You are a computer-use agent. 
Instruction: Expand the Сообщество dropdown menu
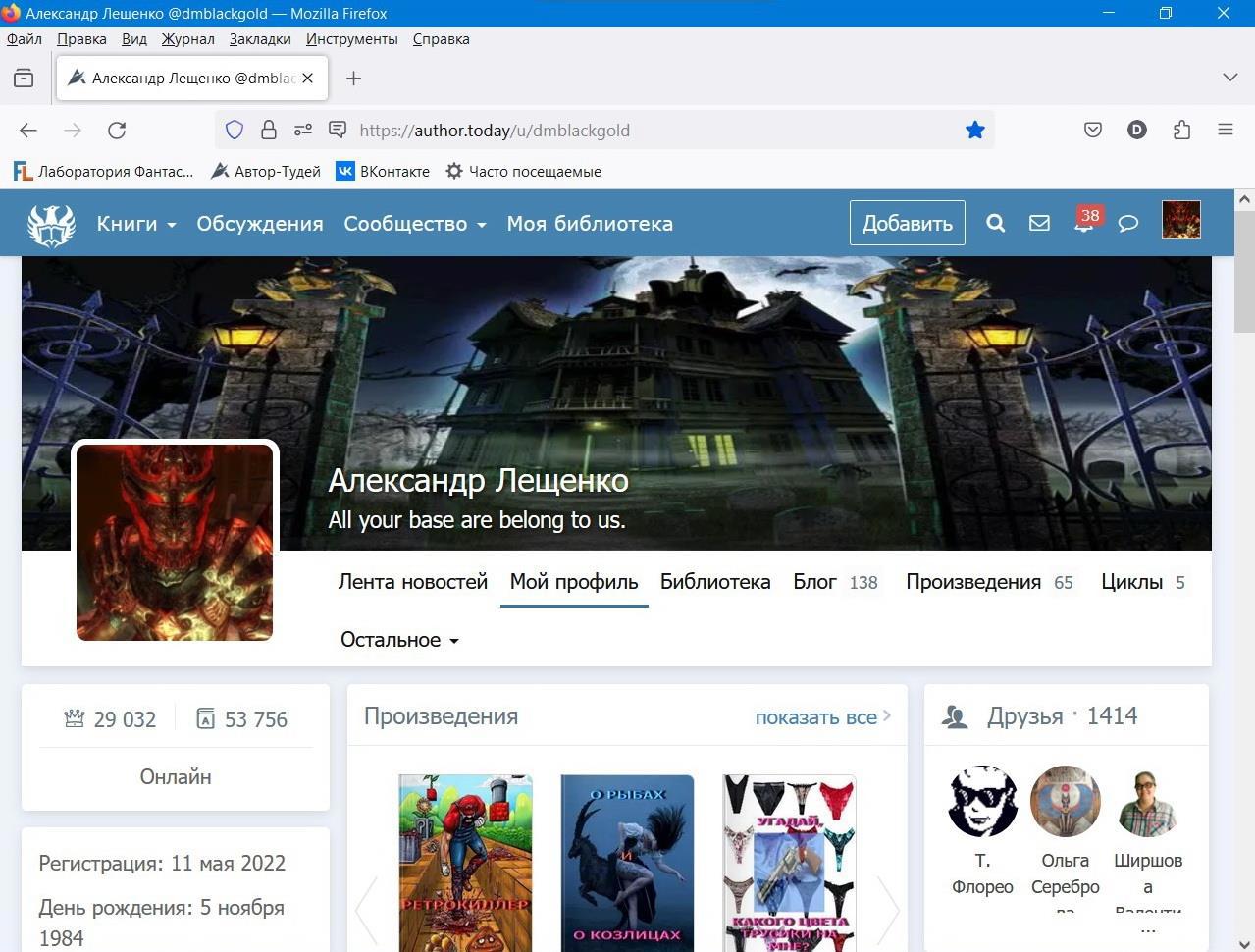(x=414, y=224)
